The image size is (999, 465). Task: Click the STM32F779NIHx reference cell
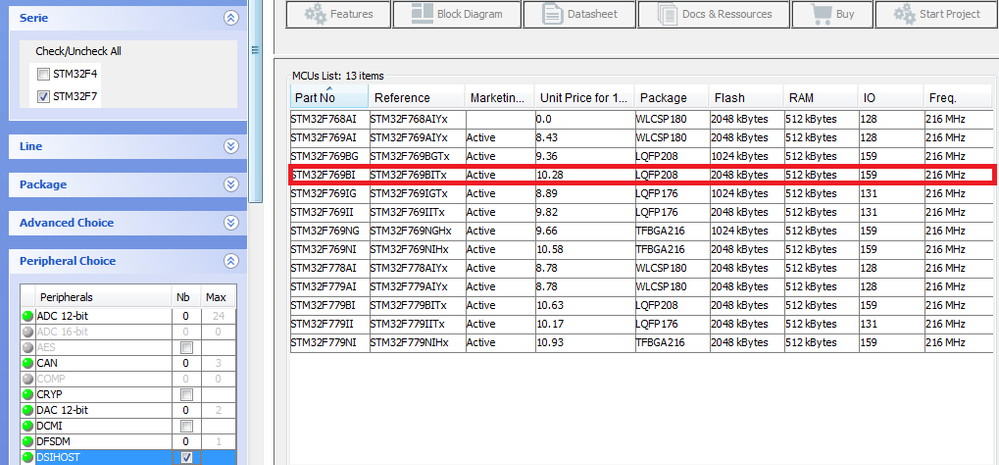[417, 343]
